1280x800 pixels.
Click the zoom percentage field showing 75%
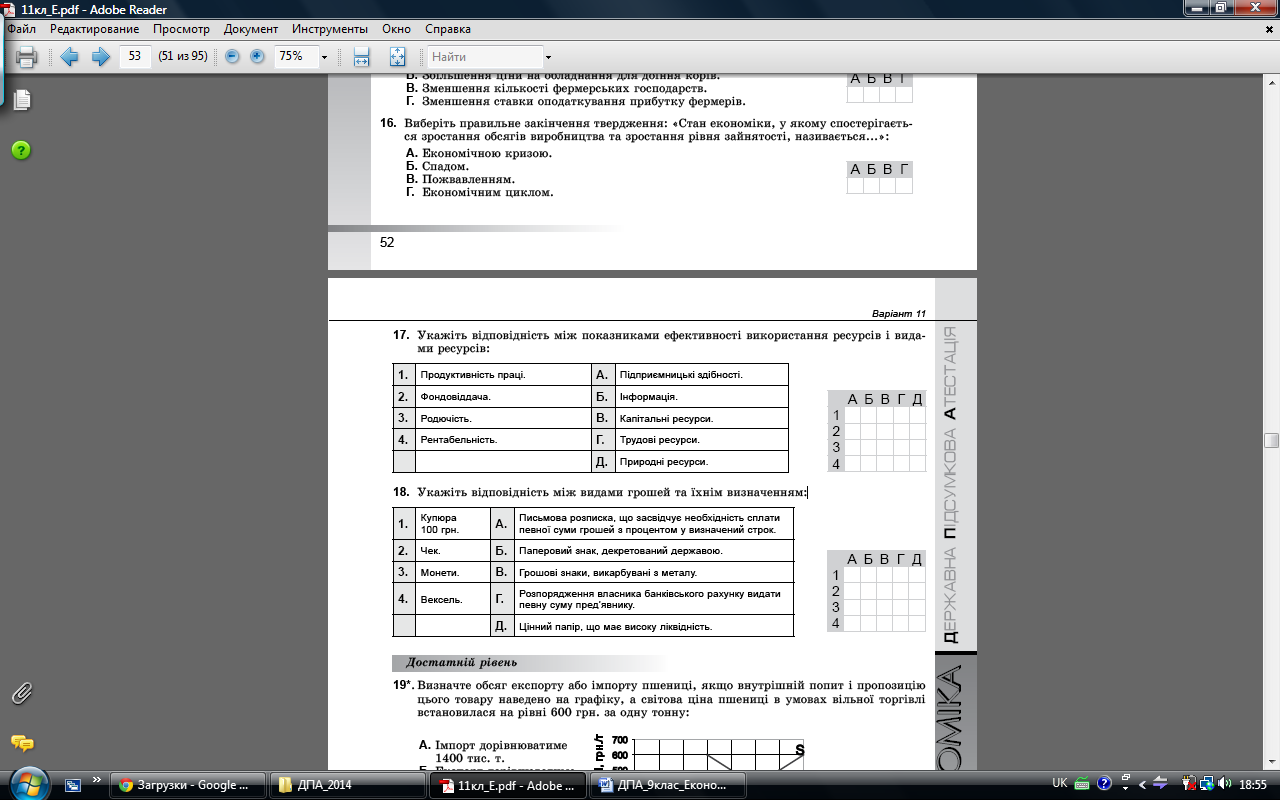296,57
